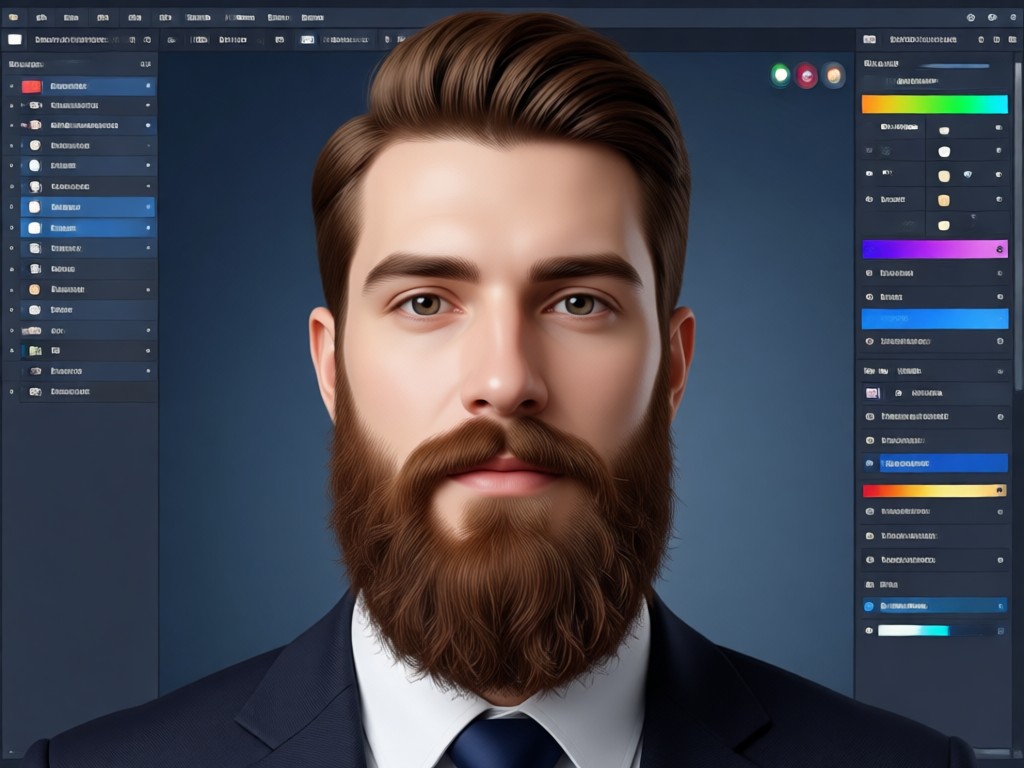The image size is (1024, 768).
Task: Click the red circular button above the portrait
Action: click(x=807, y=76)
